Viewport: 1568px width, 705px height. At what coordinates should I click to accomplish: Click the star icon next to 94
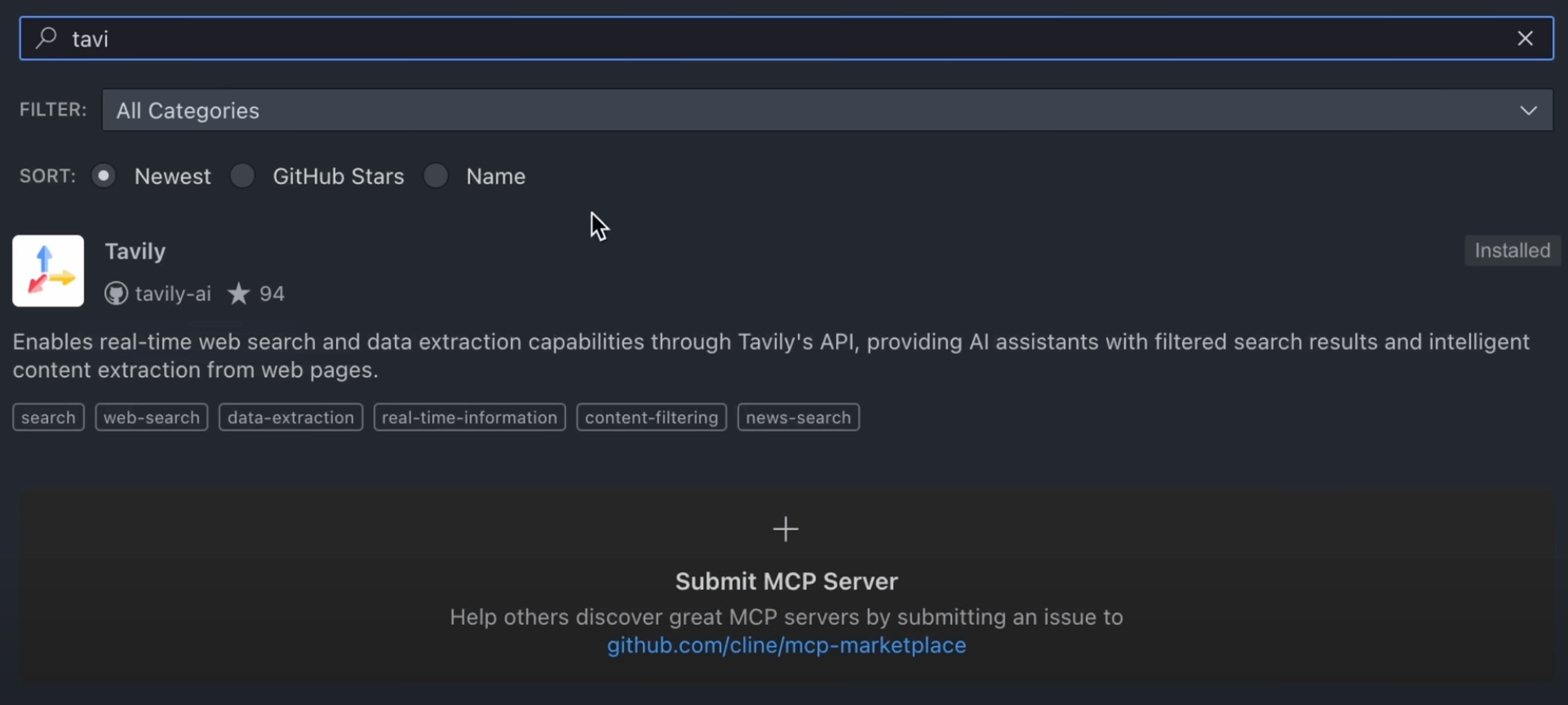click(238, 294)
